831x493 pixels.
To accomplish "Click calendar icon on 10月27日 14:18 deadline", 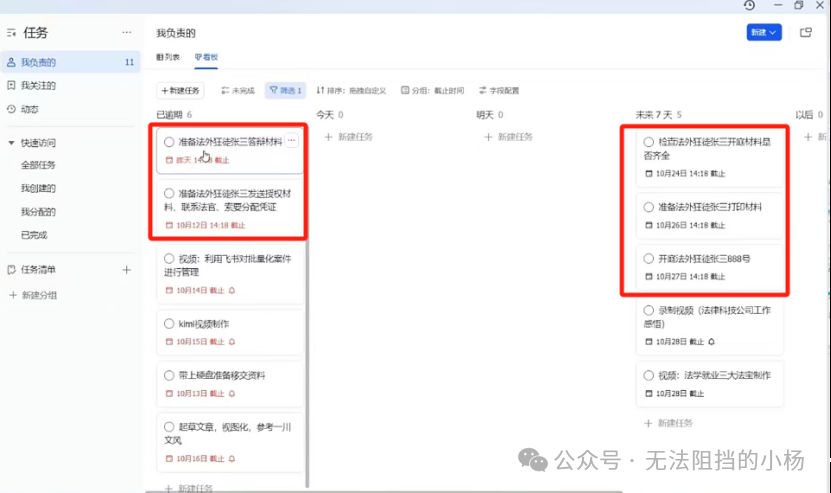I will (649, 277).
